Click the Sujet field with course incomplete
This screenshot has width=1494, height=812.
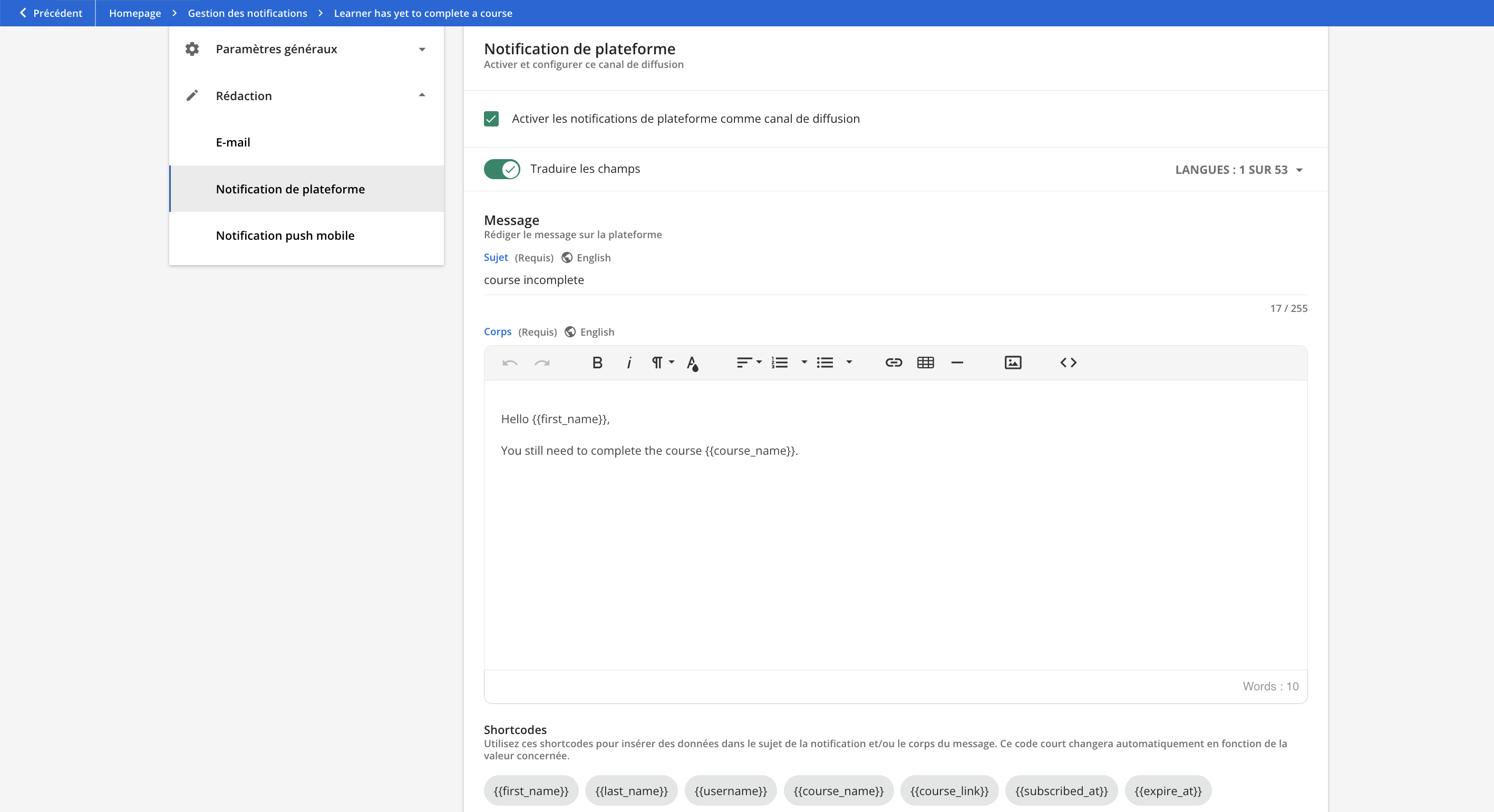click(896, 280)
